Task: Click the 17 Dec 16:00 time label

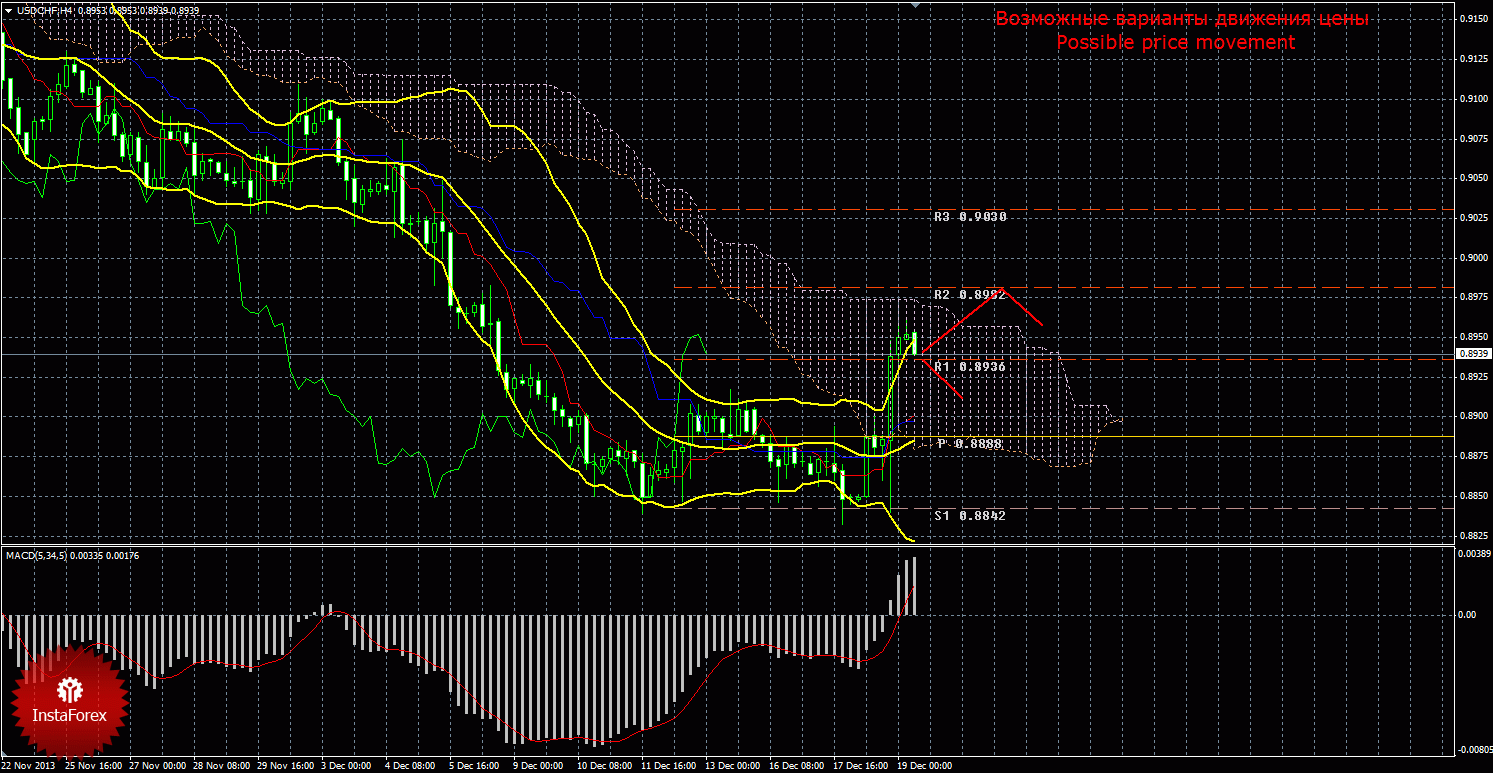Action: 862,766
